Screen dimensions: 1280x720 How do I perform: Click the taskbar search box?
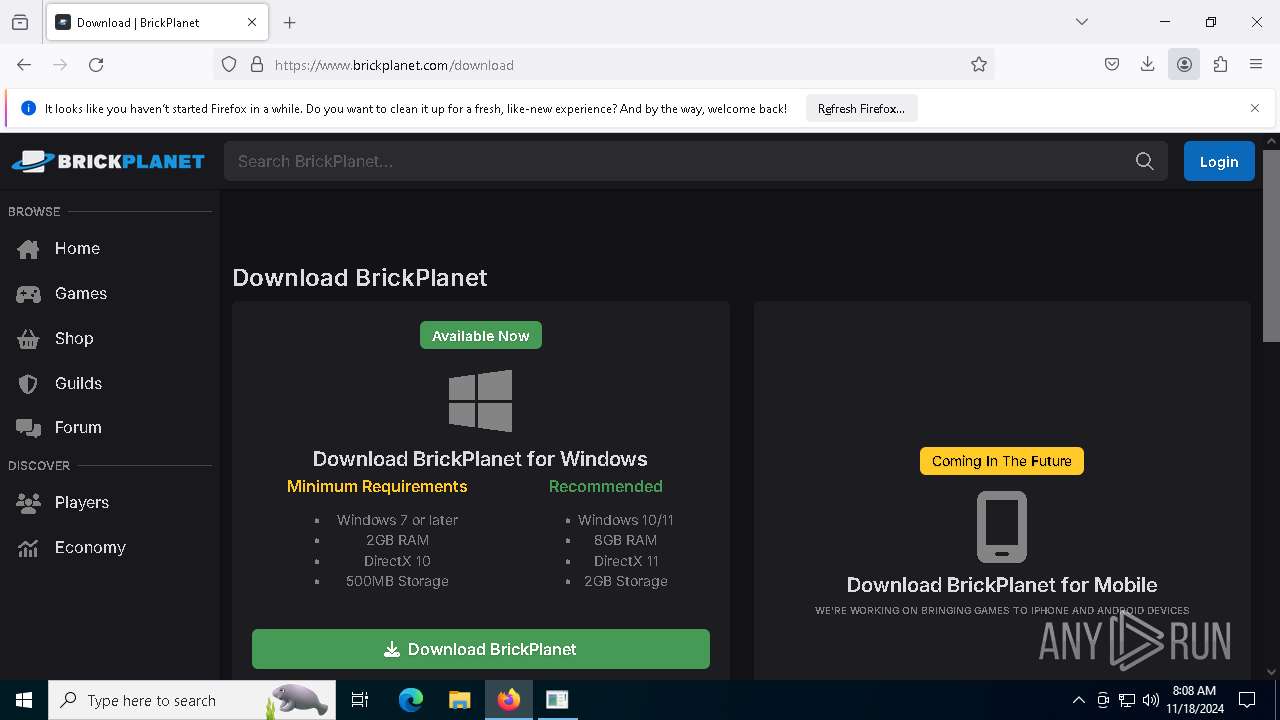(x=192, y=700)
